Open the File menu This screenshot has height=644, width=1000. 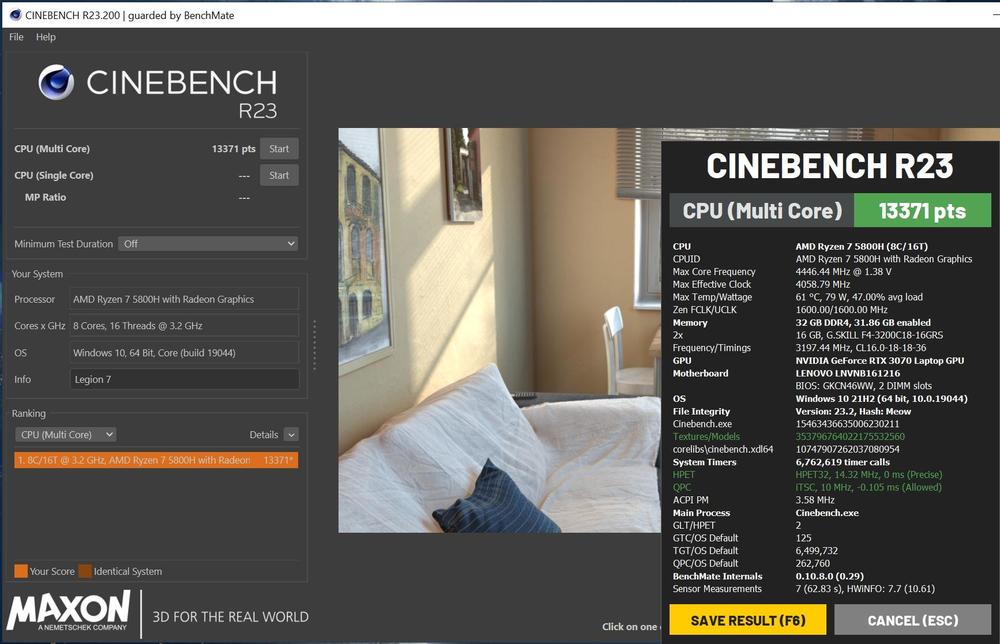click(x=16, y=37)
